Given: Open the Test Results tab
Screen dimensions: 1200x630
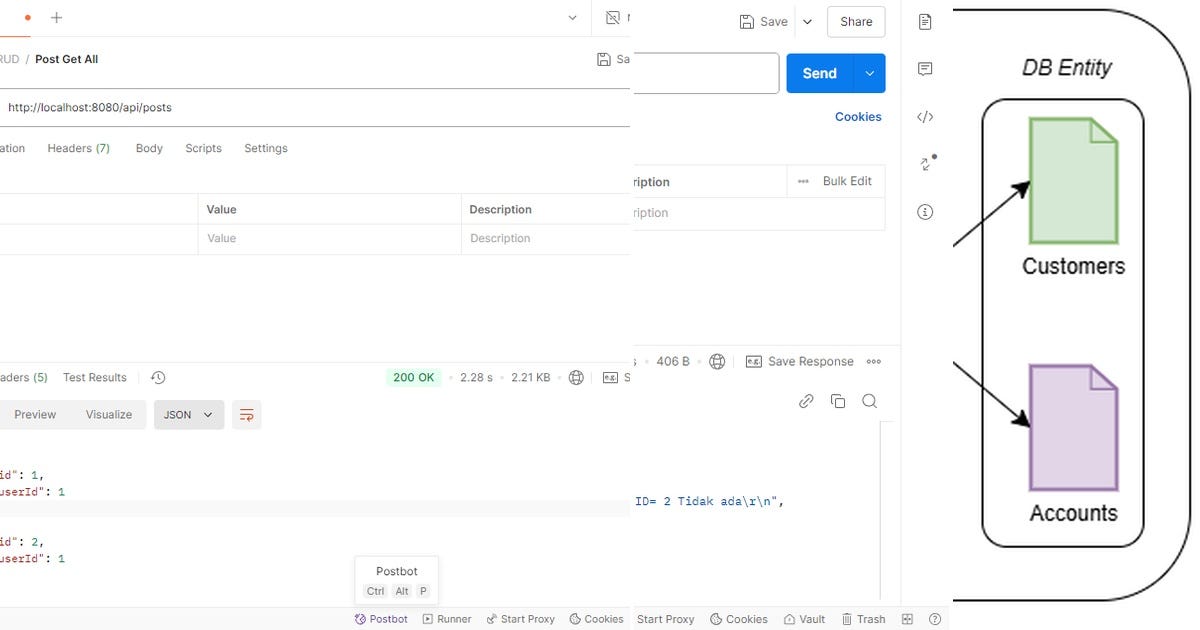Looking at the screenshot, I should point(94,377).
